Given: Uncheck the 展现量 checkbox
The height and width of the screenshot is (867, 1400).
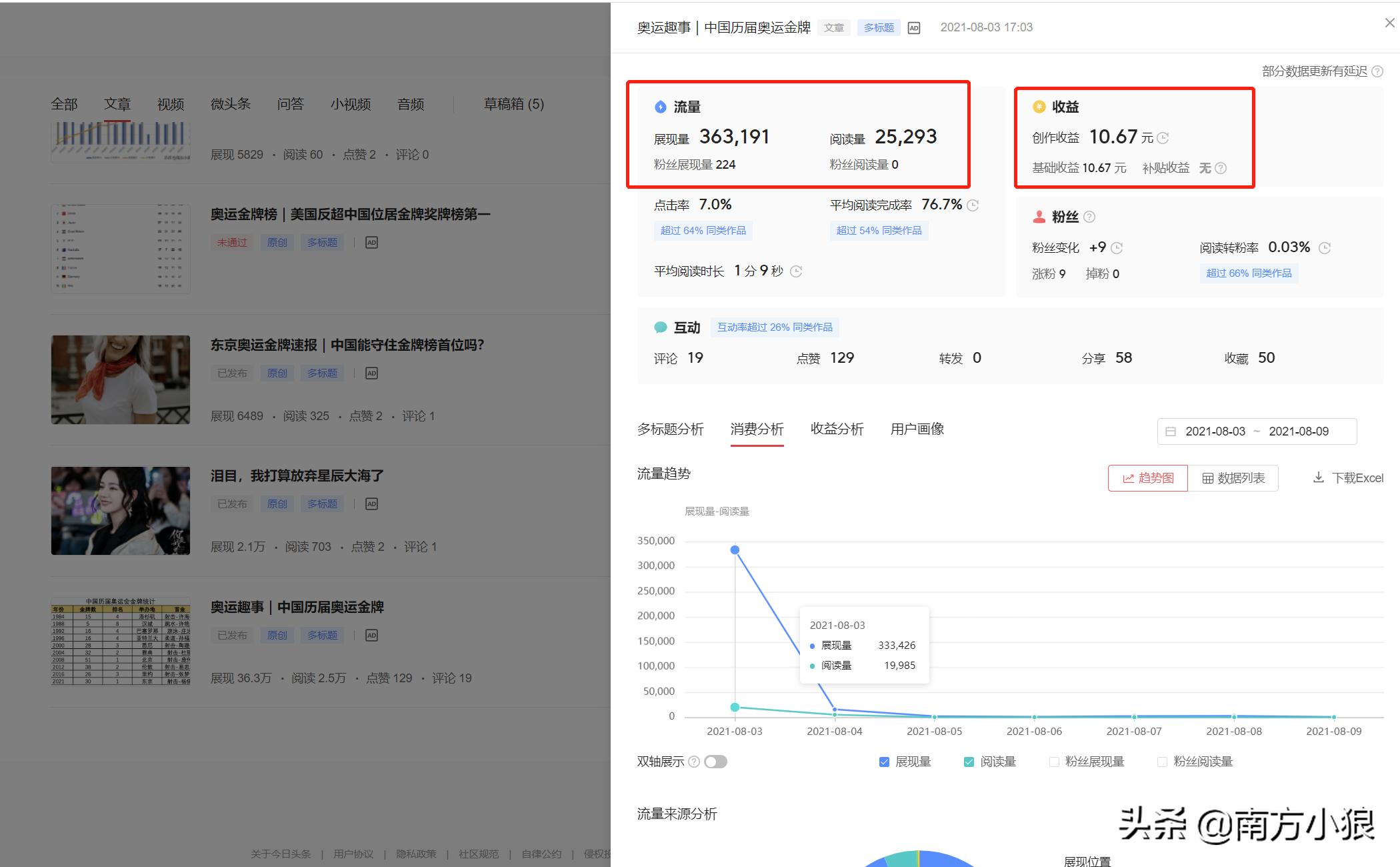Looking at the screenshot, I should point(885,761).
